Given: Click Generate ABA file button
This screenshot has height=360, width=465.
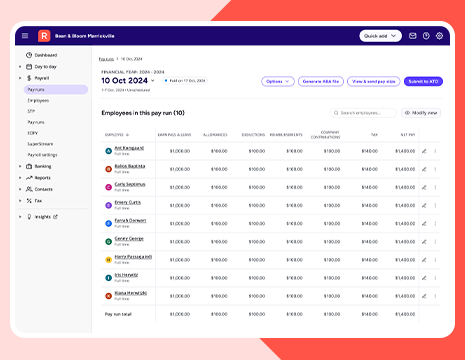Looking at the screenshot, I should pos(321,81).
